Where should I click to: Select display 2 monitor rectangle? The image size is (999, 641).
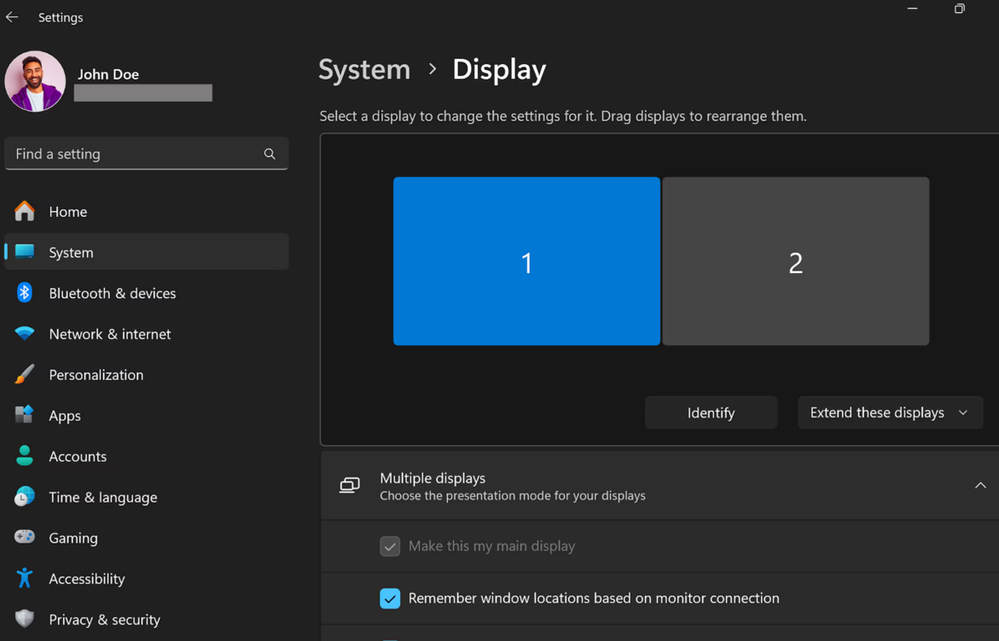(x=795, y=262)
